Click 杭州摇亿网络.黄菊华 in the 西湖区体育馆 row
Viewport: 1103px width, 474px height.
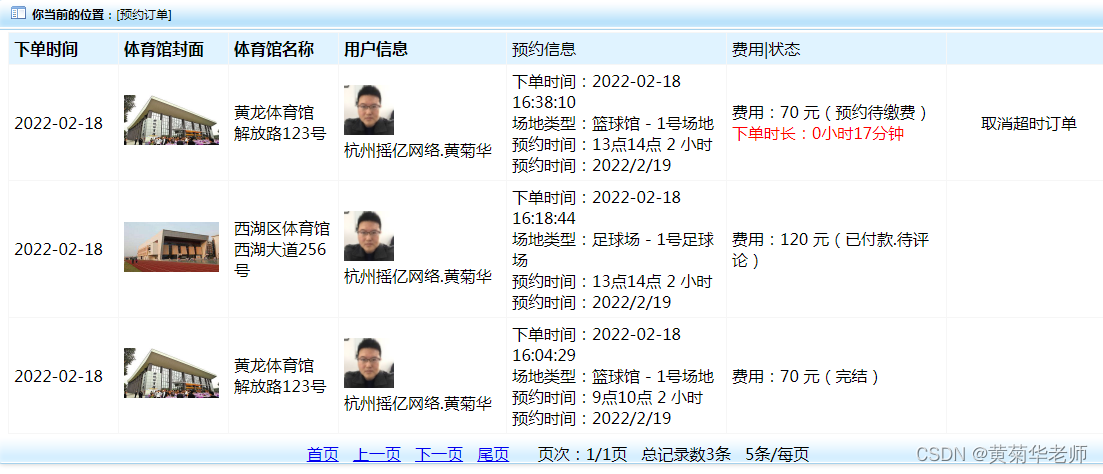pyautogui.click(x=418, y=276)
